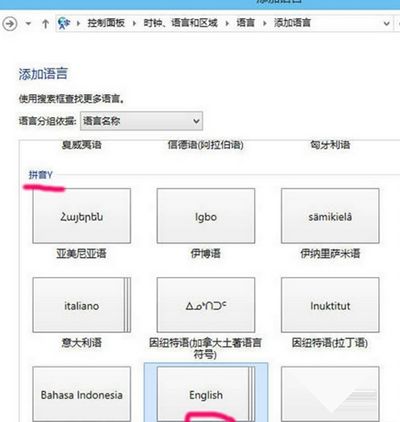This screenshot has height=422, width=400.
Task: Expand chevron after 时钟、语言和区域 breadcrumb
Action: pyautogui.click(x=227, y=23)
